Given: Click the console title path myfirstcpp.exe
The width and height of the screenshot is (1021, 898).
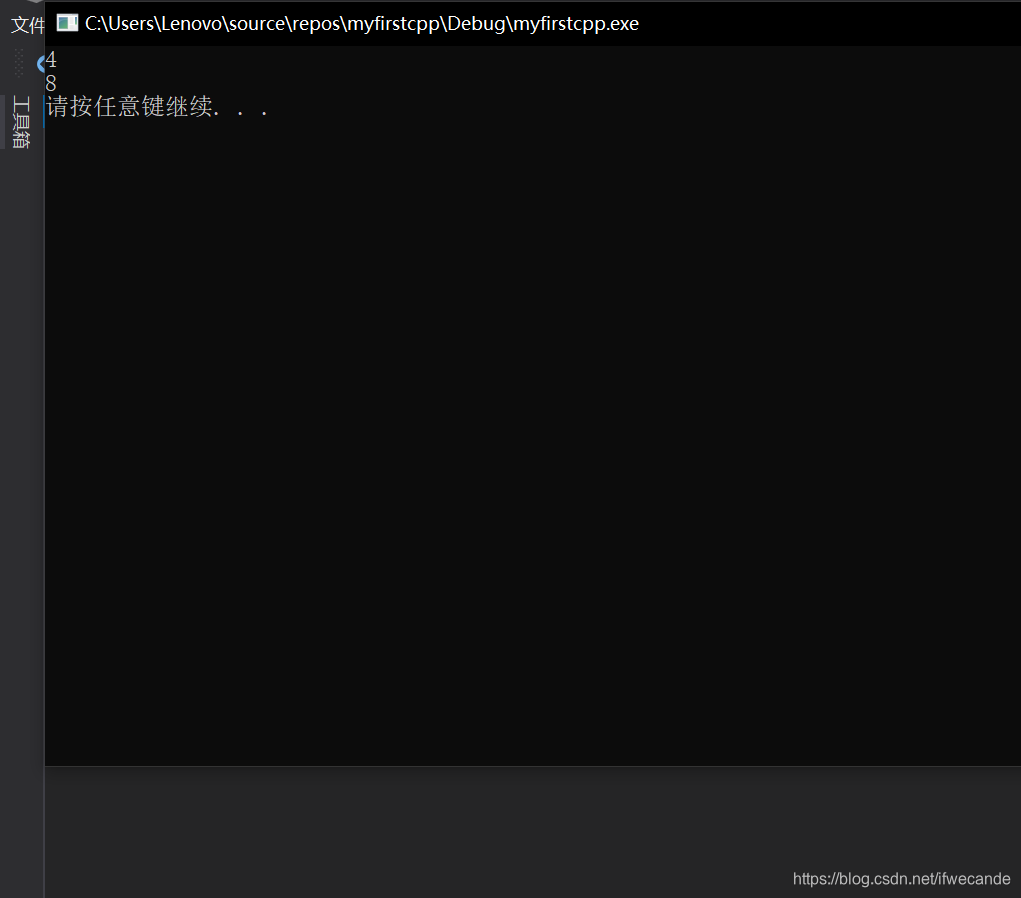Looking at the screenshot, I should click(361, 23).
